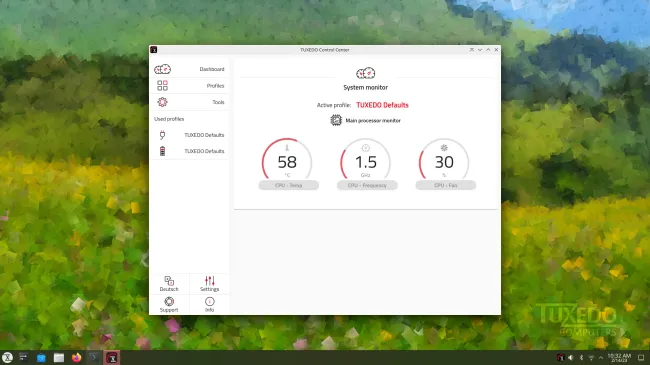Select the mains-power TUXEDO Defaults profile
650x365 pixels.
tap(189, 135)
